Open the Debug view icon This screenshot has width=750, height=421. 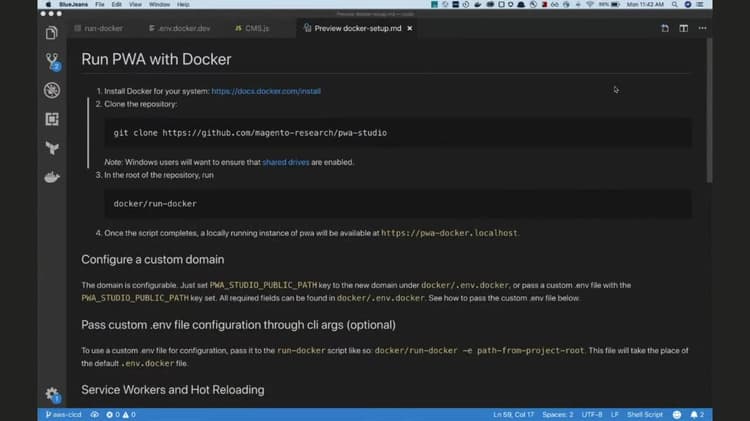click(52, 90)
